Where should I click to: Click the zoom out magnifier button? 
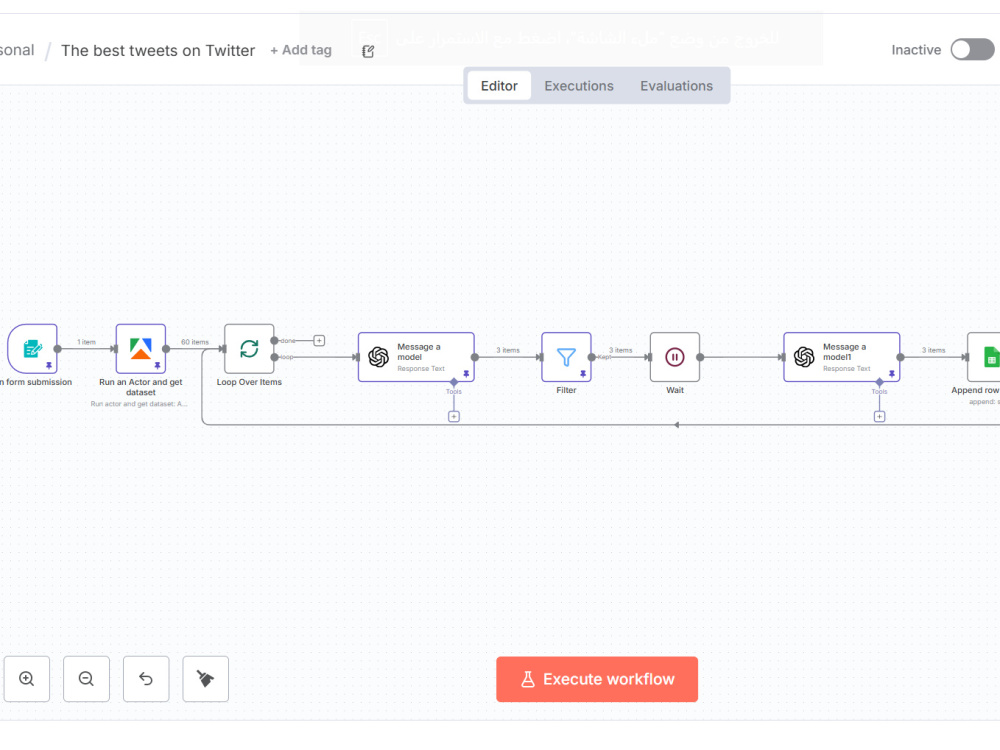pyautogui.click(x=86, y=679)
